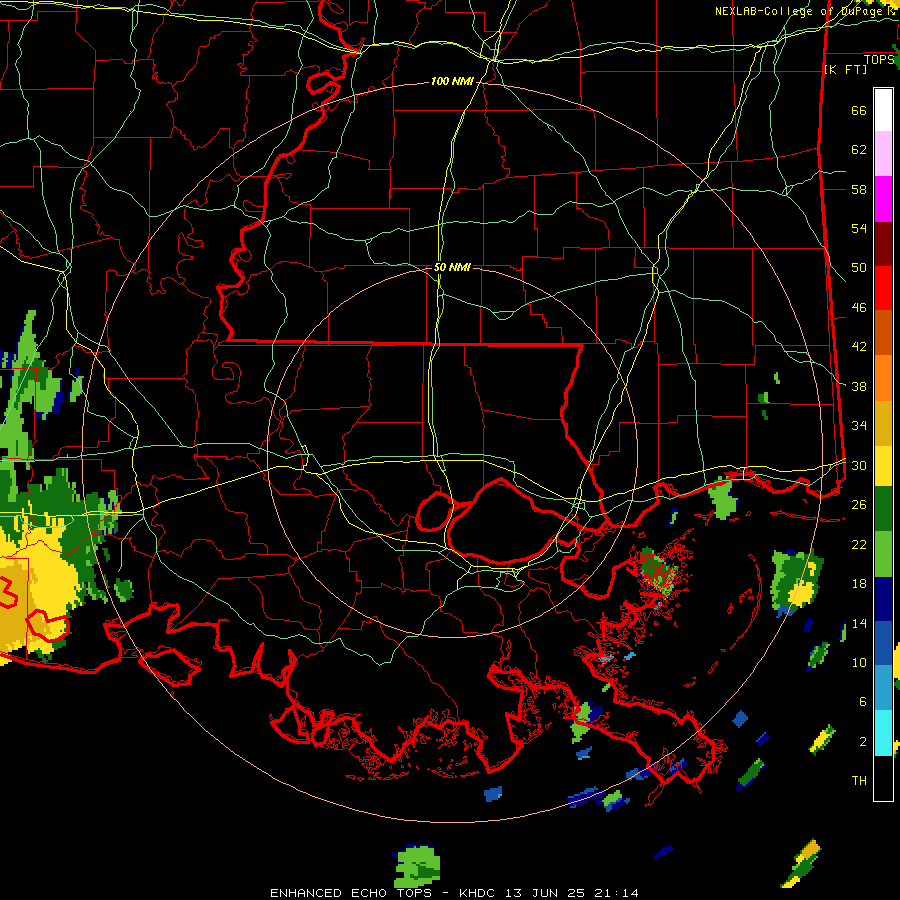Screen dimensions: 900x900
Task: Click the magenta 58 kft legend swatch
Action: [883, 199]
